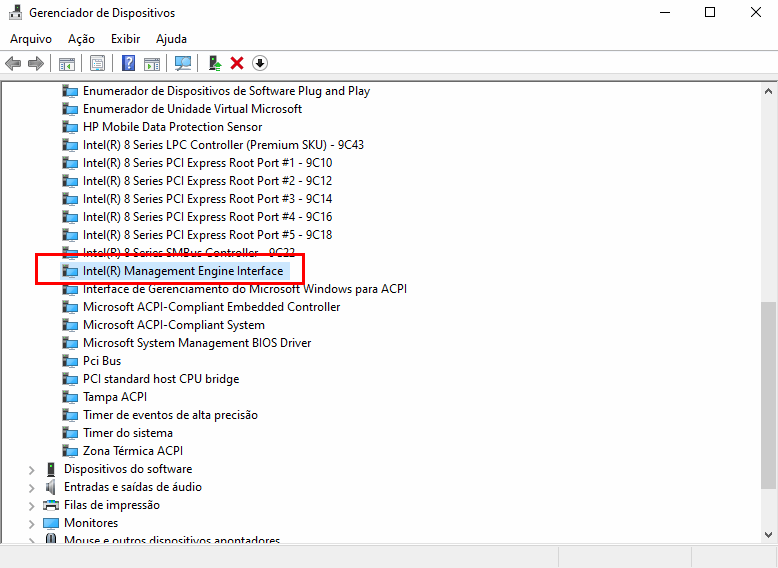Select PCI Express Root Port #4 - 9C16
778x568 pixels.
tap(207, 217)
